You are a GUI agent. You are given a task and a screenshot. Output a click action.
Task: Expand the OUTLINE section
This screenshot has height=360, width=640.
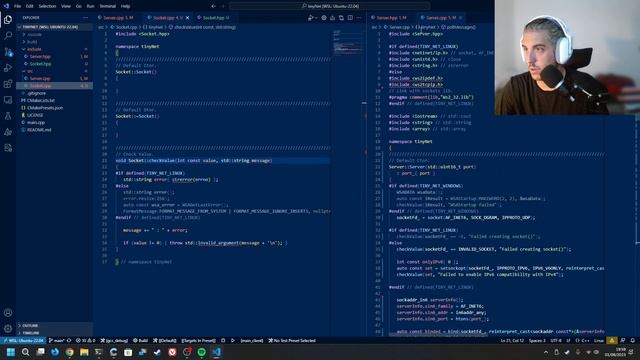(54, 325)
